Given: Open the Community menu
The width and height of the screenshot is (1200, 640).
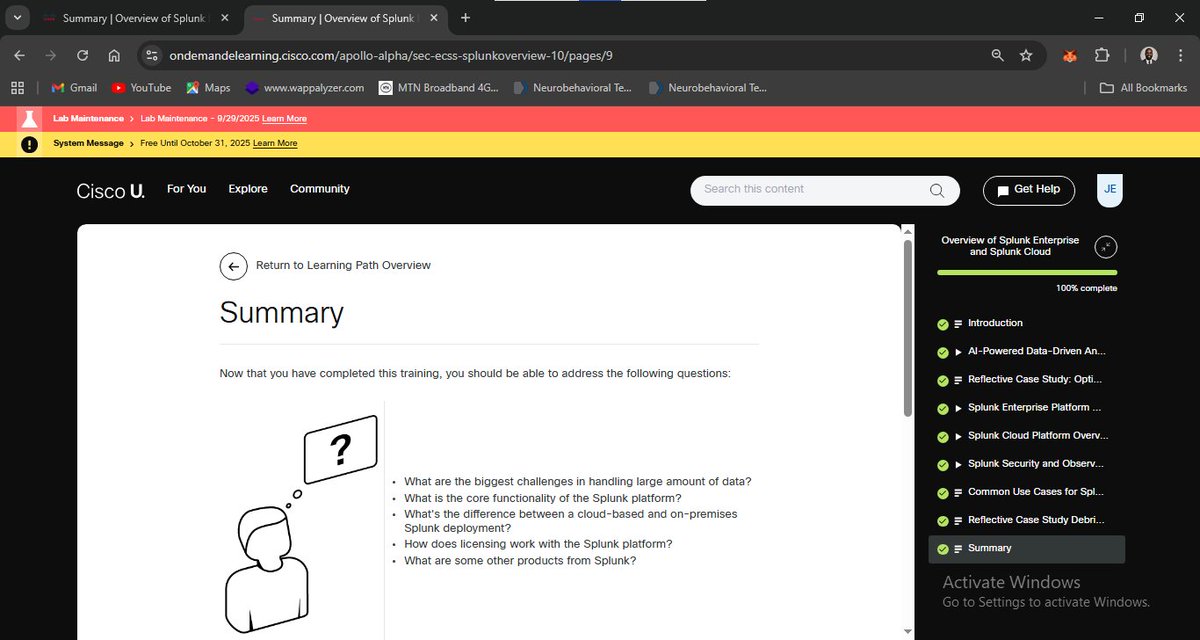Looking at the screenshot, I should click(320, 189).
